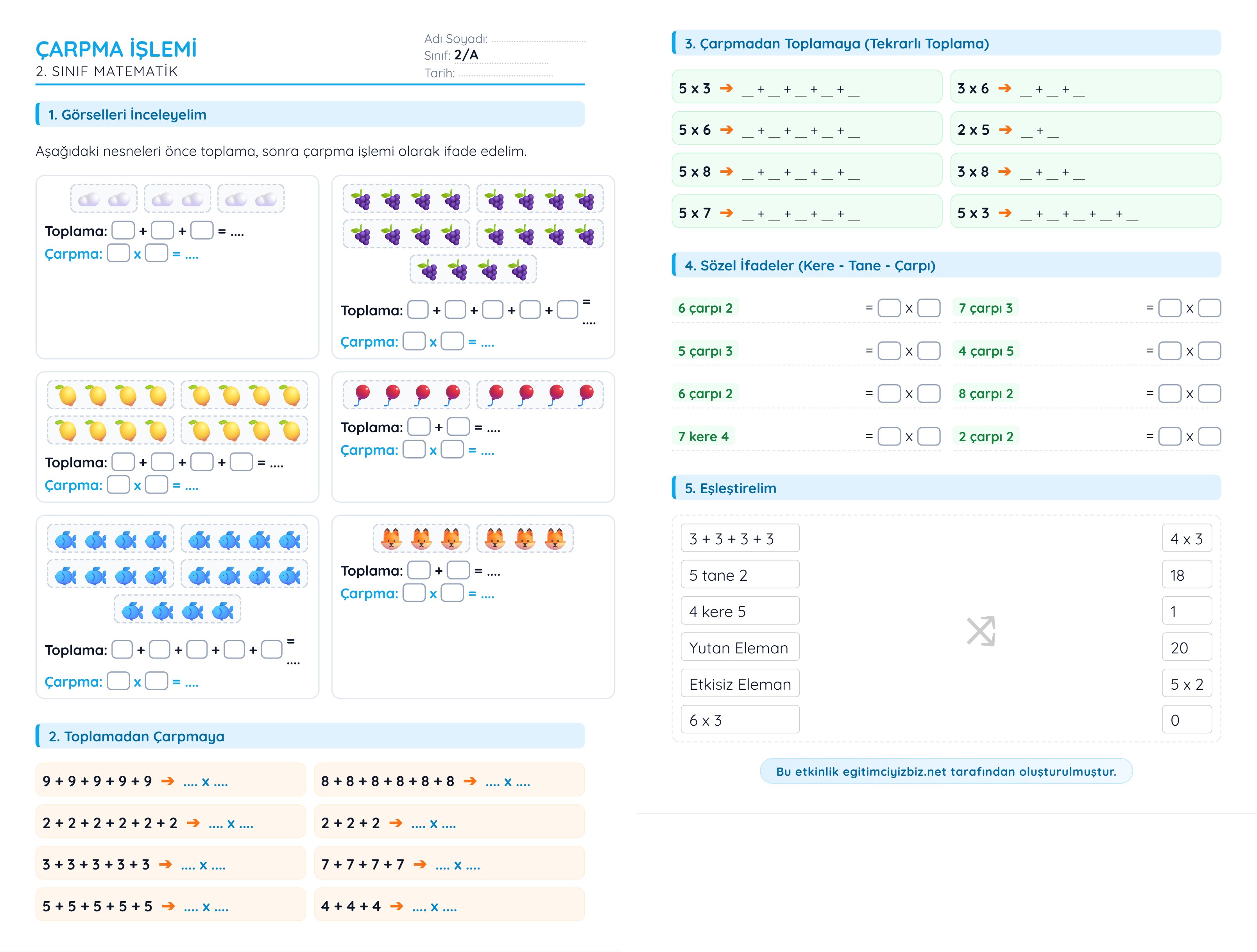Click the first cloud in the cloud group

[89, 199]
